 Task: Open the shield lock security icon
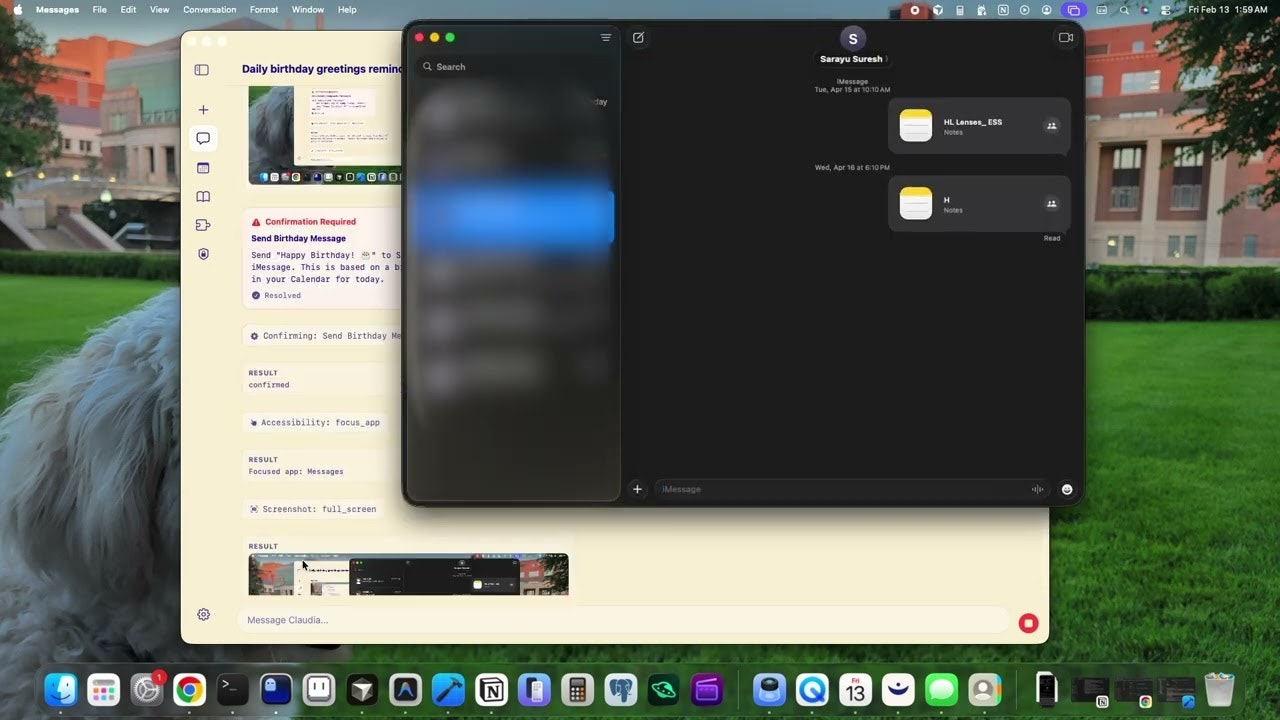pyautogui.click(x=203, y=254)
